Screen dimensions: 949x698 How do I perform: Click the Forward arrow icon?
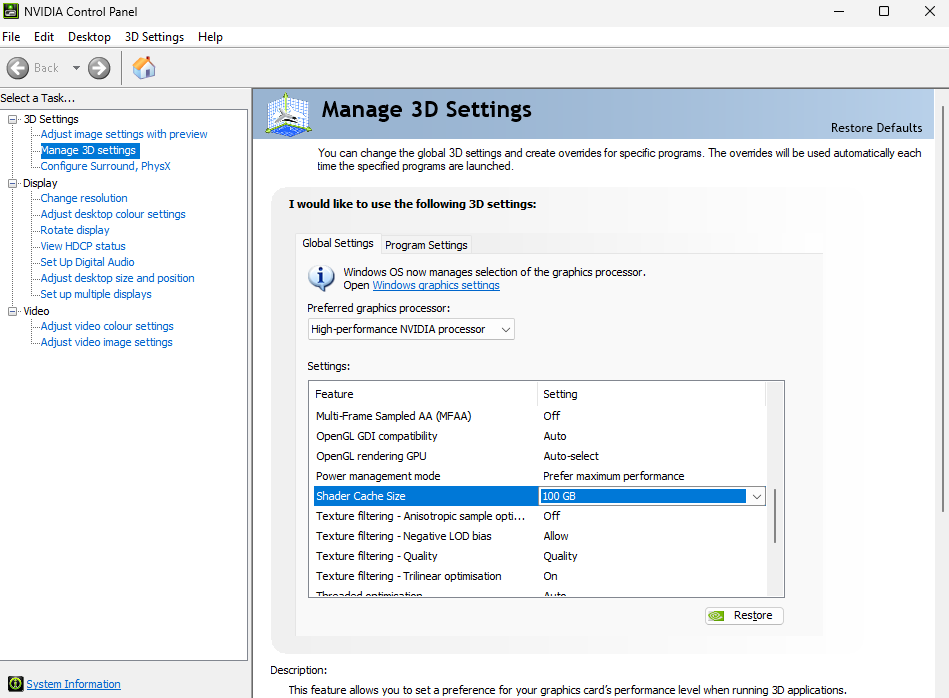coord(99,68)
